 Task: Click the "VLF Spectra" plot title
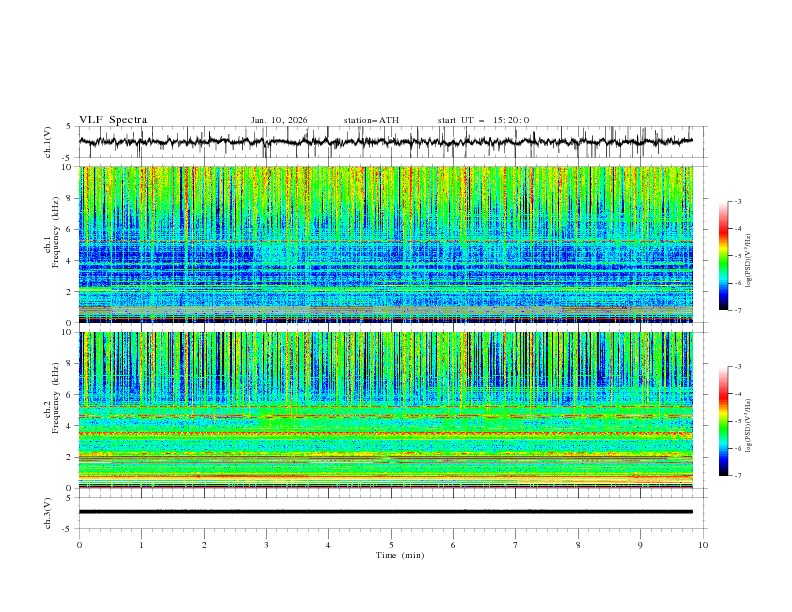tap(113, 120)
